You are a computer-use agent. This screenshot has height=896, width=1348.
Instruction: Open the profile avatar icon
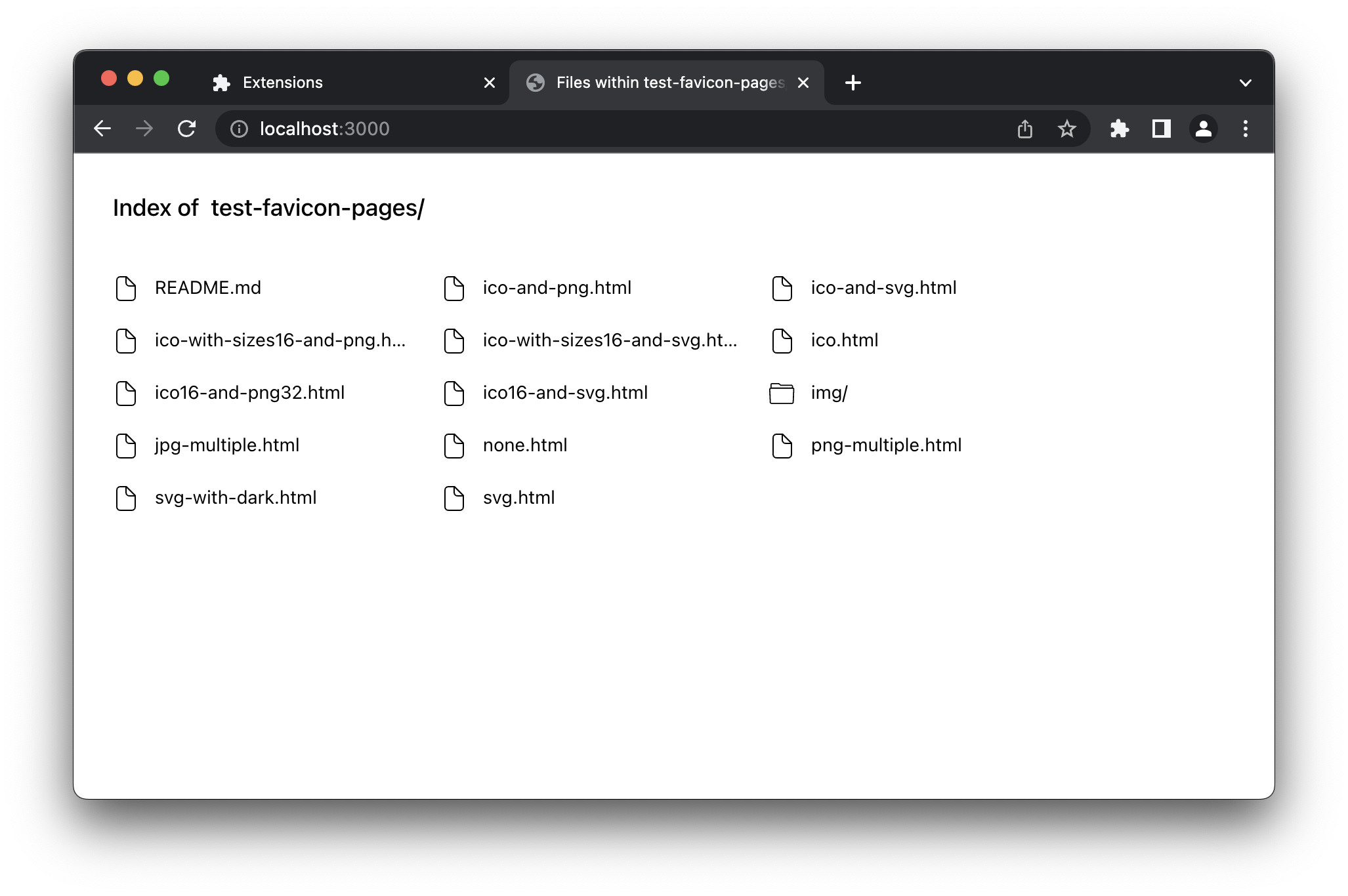click(1203, 129)
